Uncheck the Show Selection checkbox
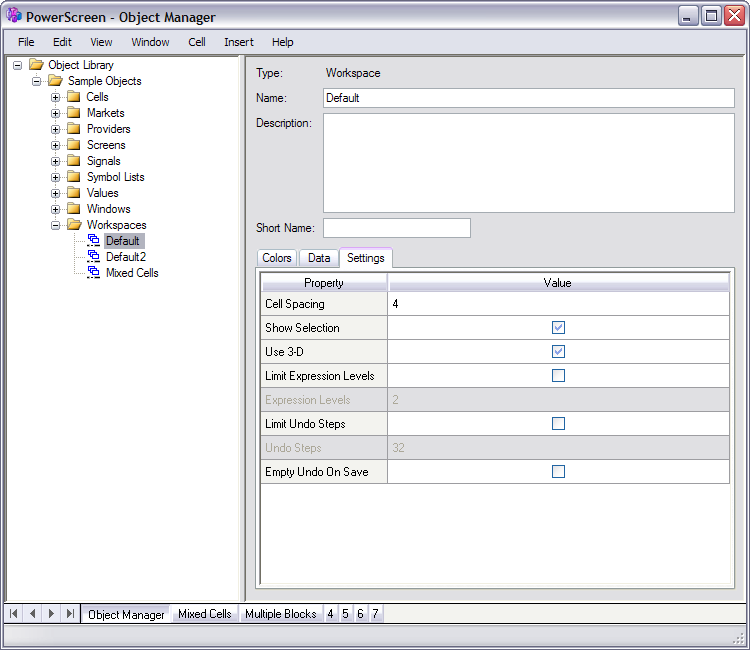Image resolution: width=750 pixels, height=650 pixels. click(x=558, y=328)
